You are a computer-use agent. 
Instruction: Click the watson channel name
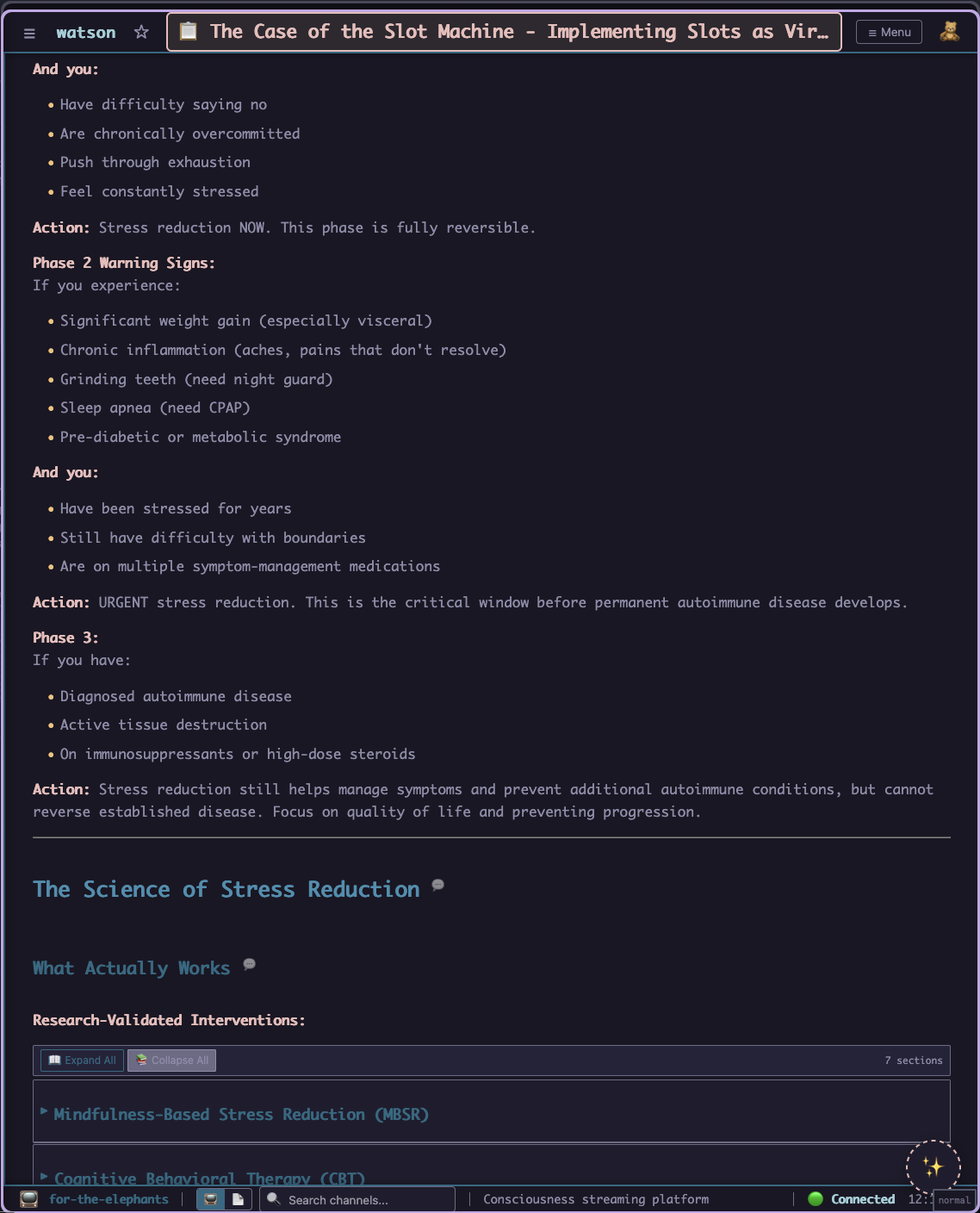tap(86, 33)
